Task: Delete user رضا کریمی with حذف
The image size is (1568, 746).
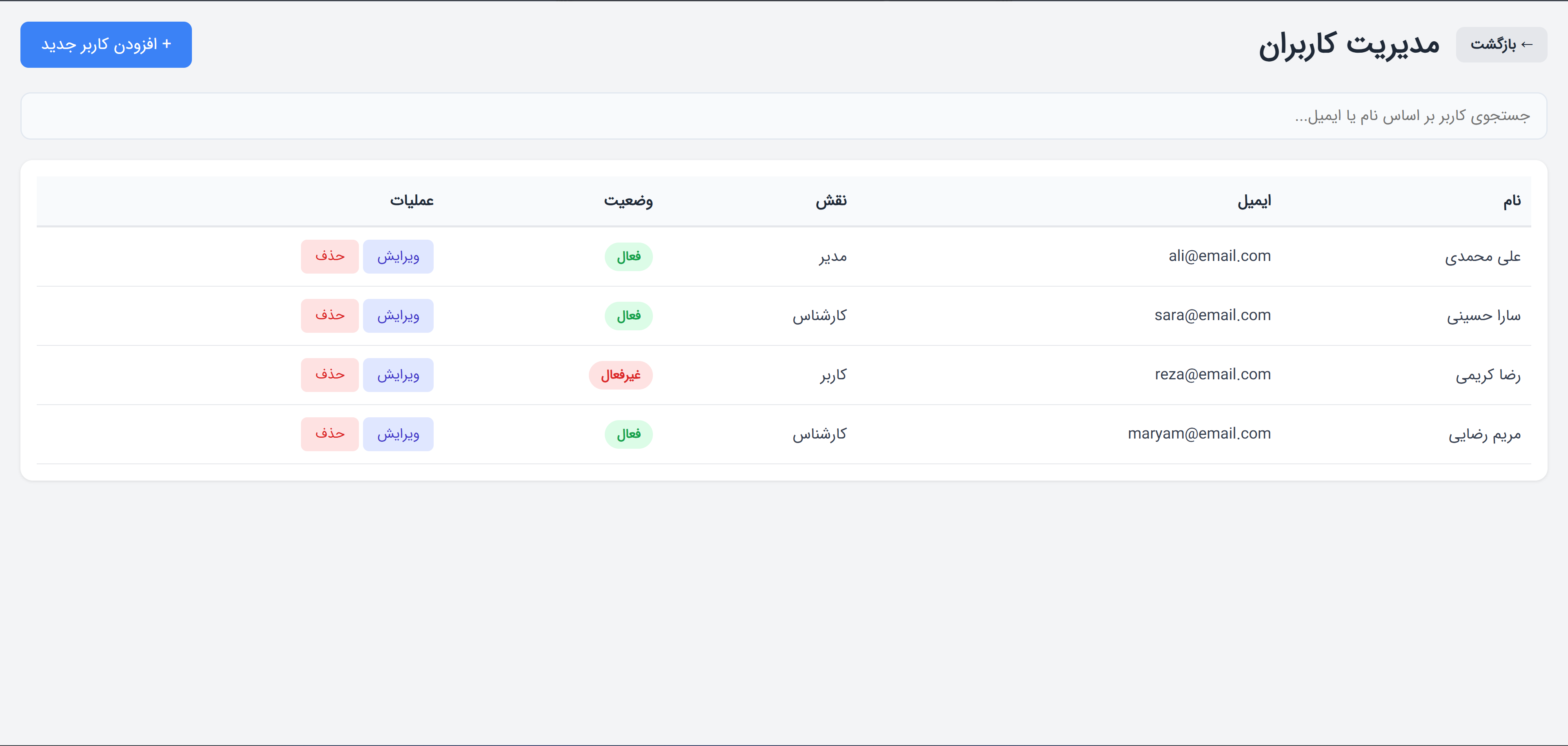Action: pos(330,374)
